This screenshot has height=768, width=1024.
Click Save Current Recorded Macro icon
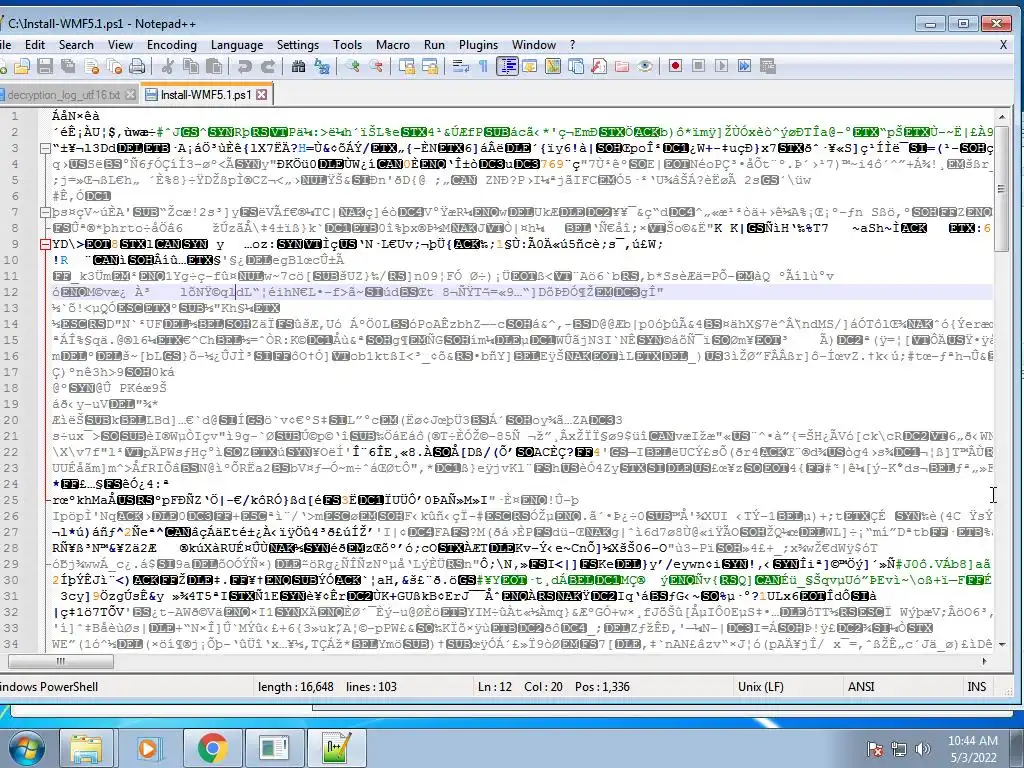pos(768,66)
